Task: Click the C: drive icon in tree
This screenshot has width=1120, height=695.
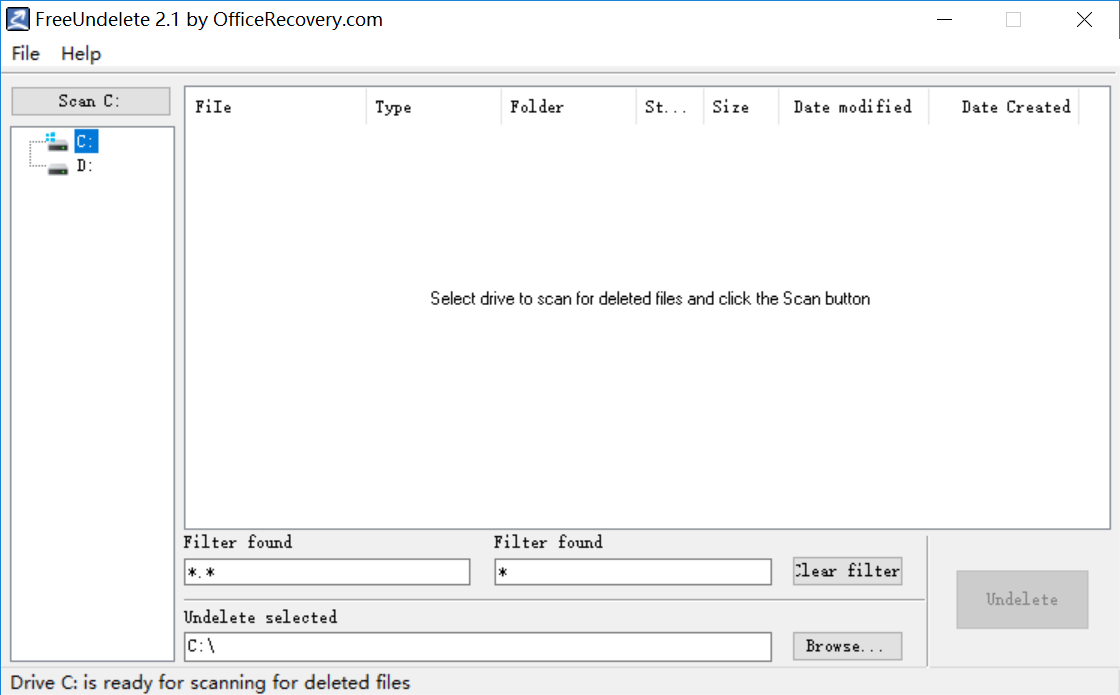Action: [x=57, y=142]
